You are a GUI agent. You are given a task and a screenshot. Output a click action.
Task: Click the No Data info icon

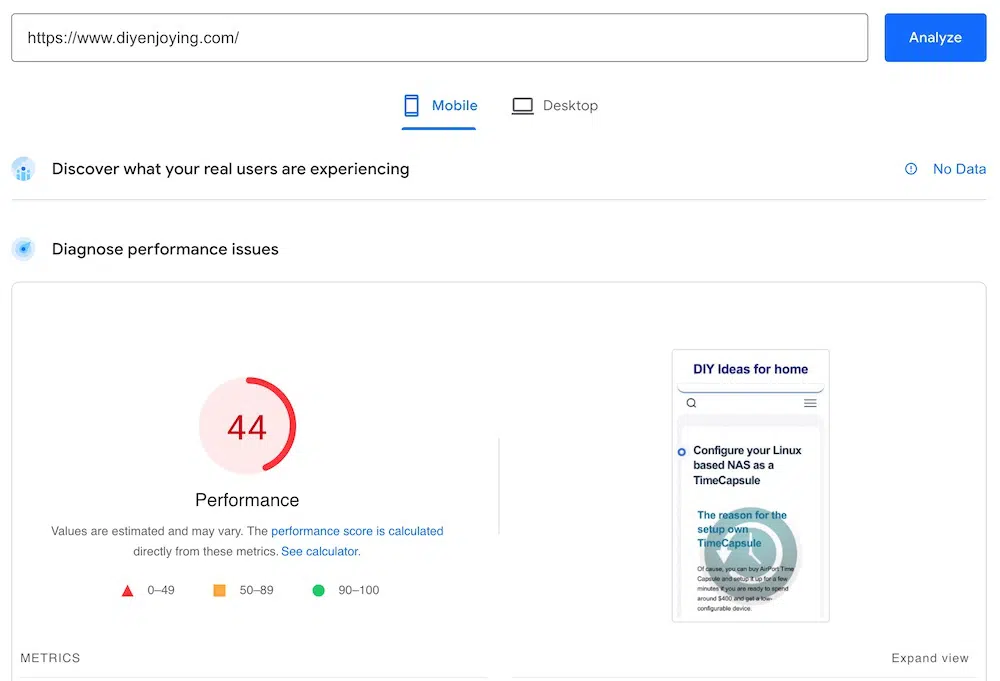[911, 169]
